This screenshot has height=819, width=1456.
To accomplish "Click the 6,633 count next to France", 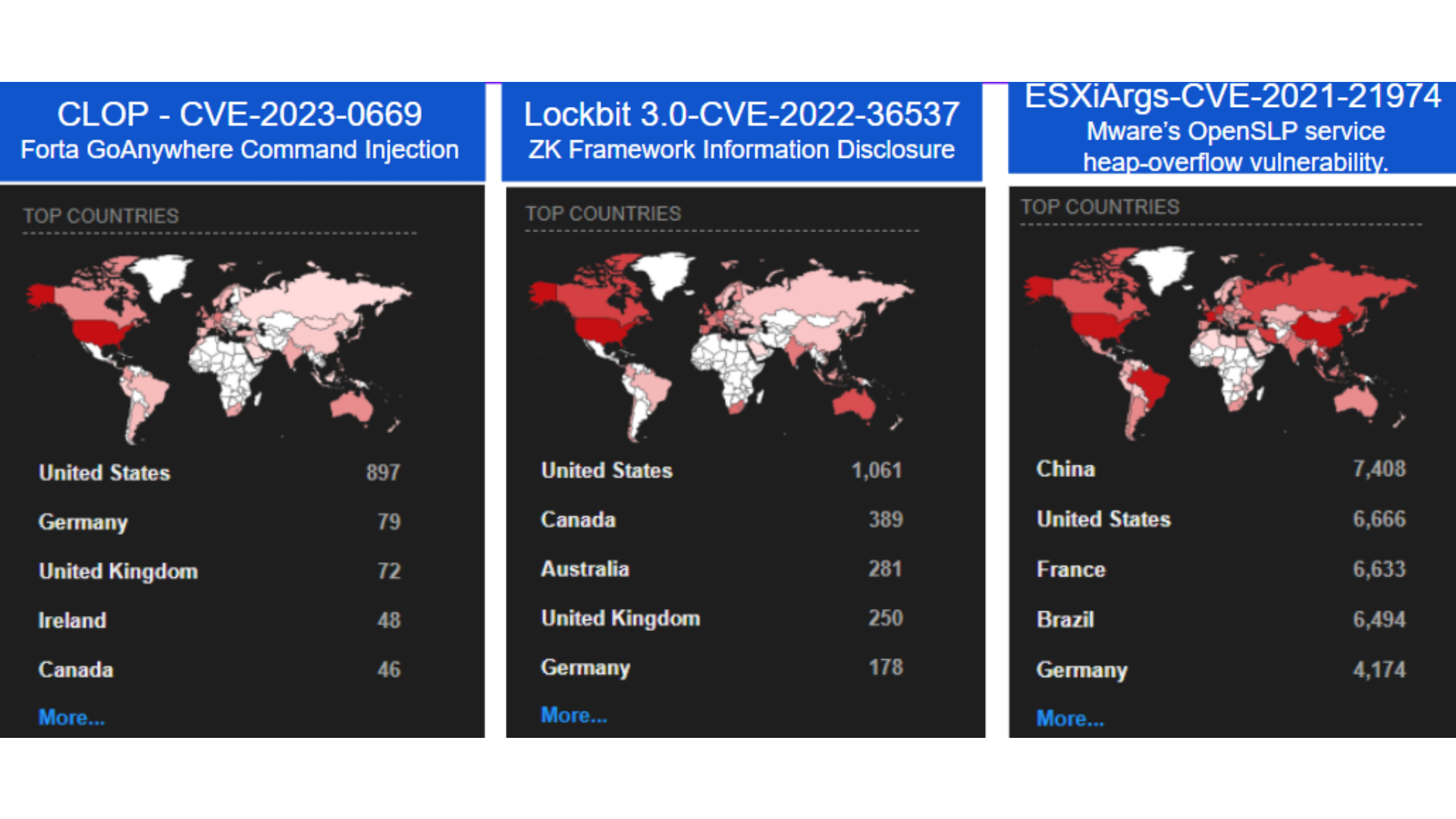I will coord(1379,570).
